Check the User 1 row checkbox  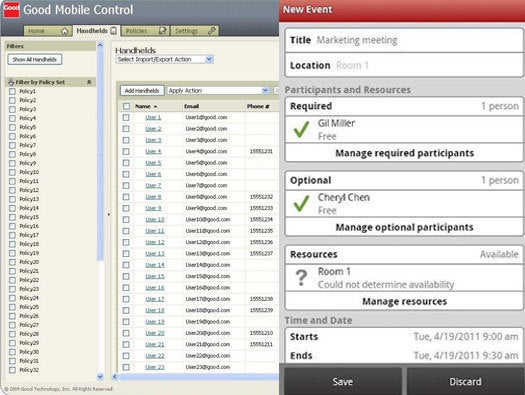(x=126, y=117)
